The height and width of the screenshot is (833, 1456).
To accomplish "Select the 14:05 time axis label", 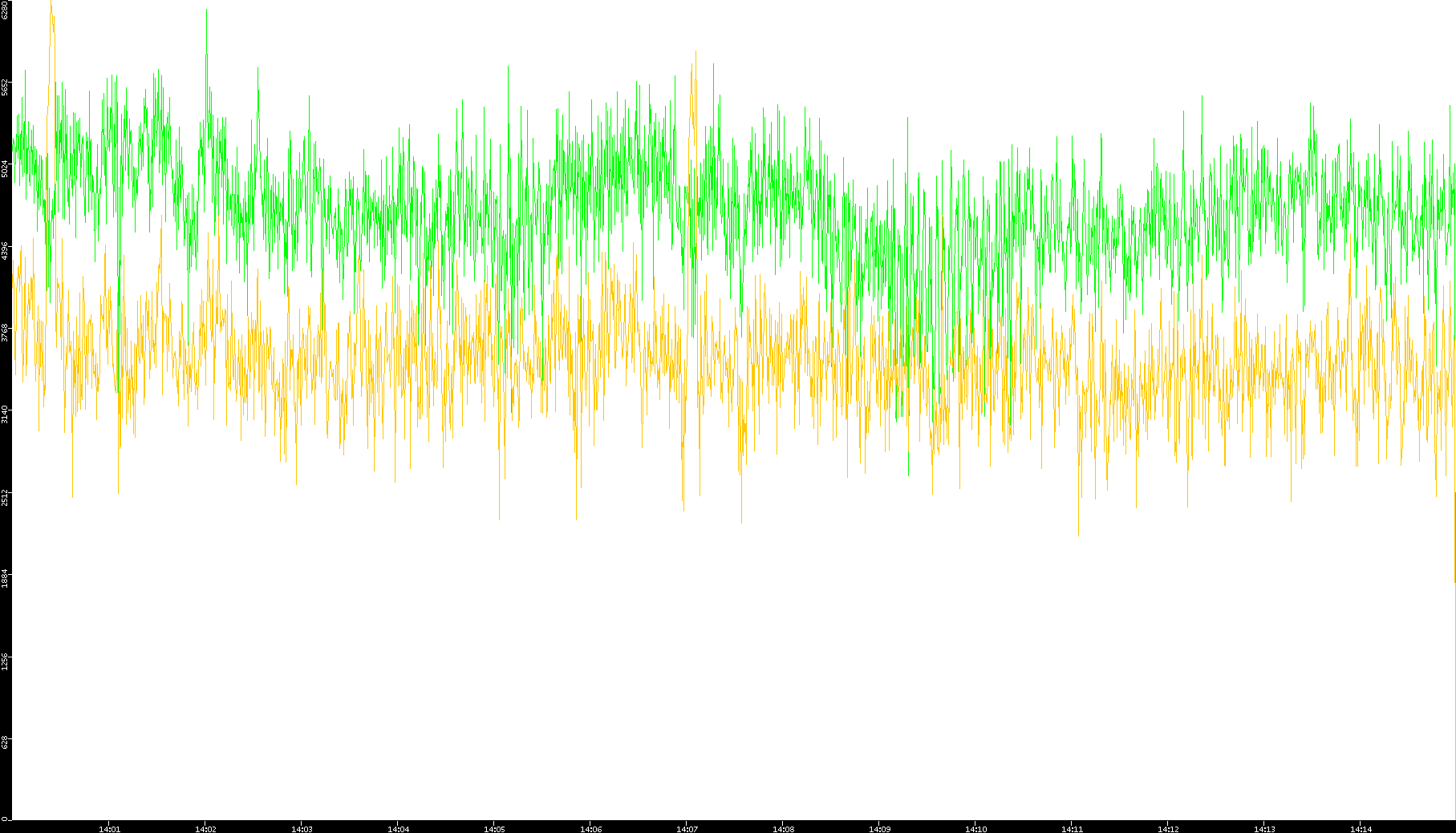I will tap(494, 829).
